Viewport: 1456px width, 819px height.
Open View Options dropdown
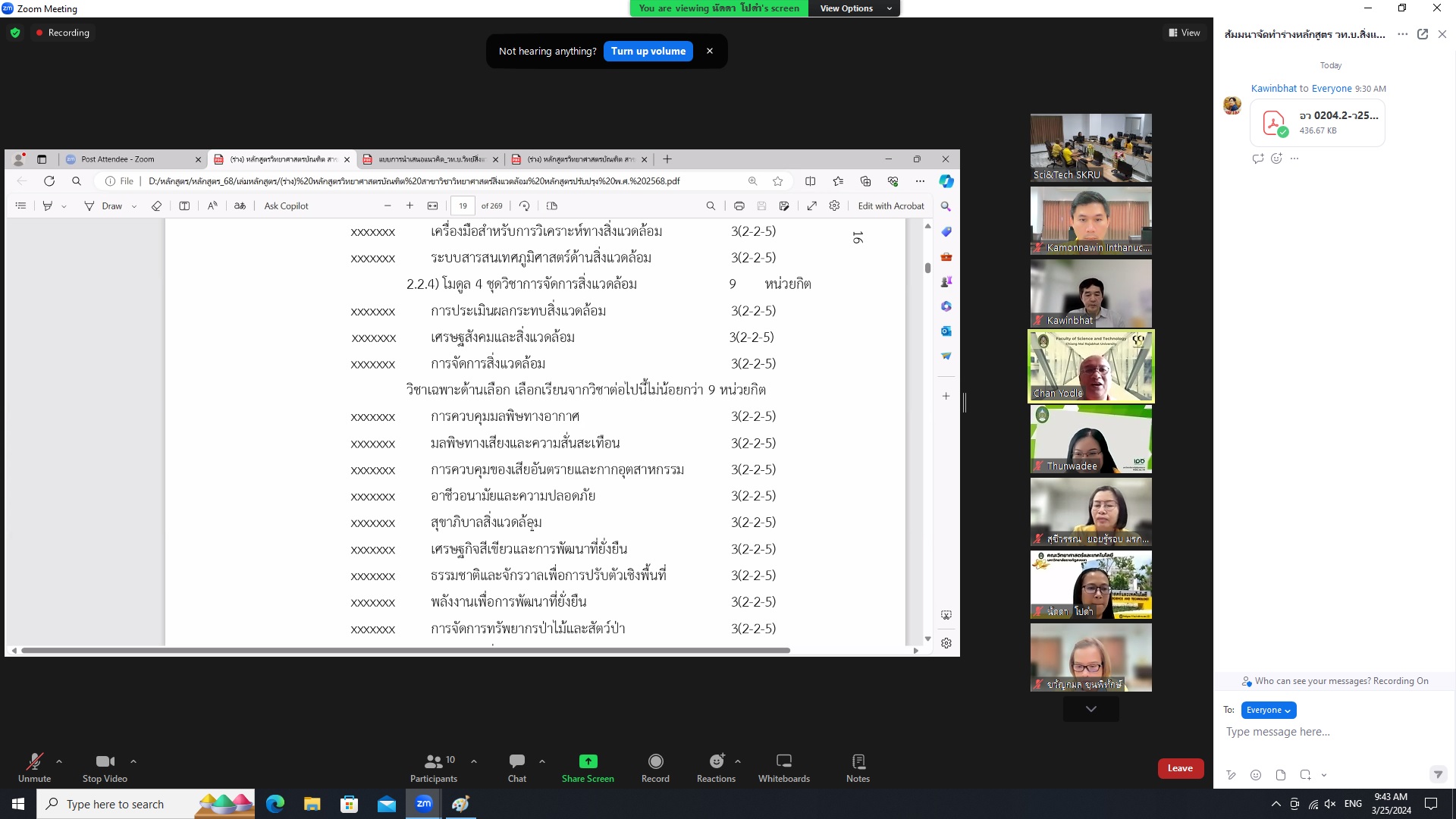point(855,8)
